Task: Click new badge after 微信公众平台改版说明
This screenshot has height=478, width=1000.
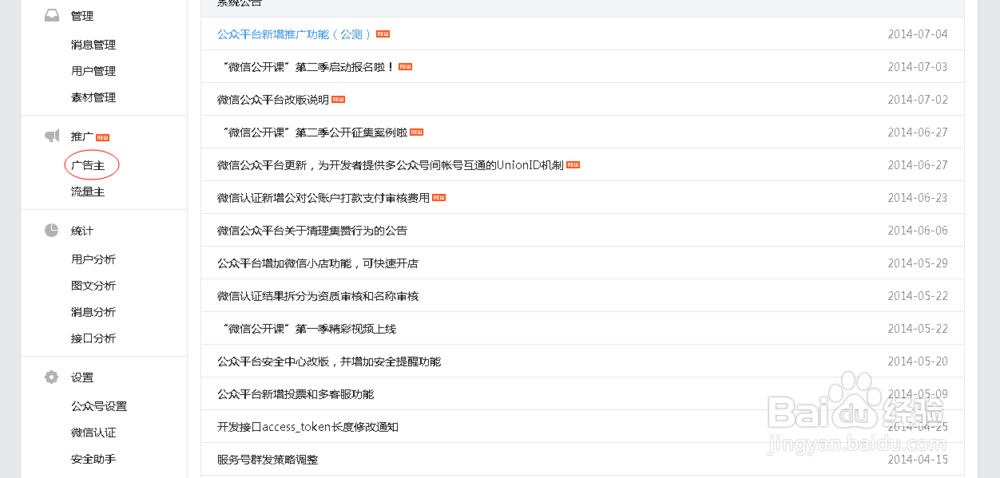Action: pos(338,99)
